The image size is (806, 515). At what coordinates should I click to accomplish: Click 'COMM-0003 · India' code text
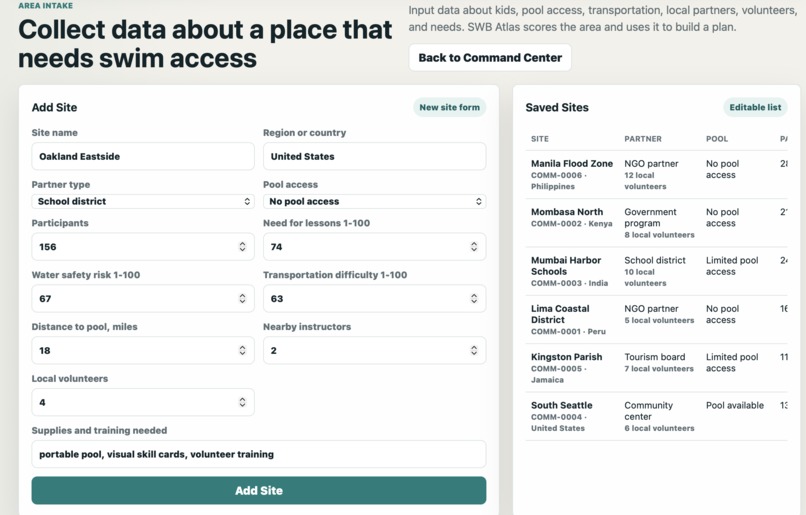pyautogui.click(x=570, y=283)
